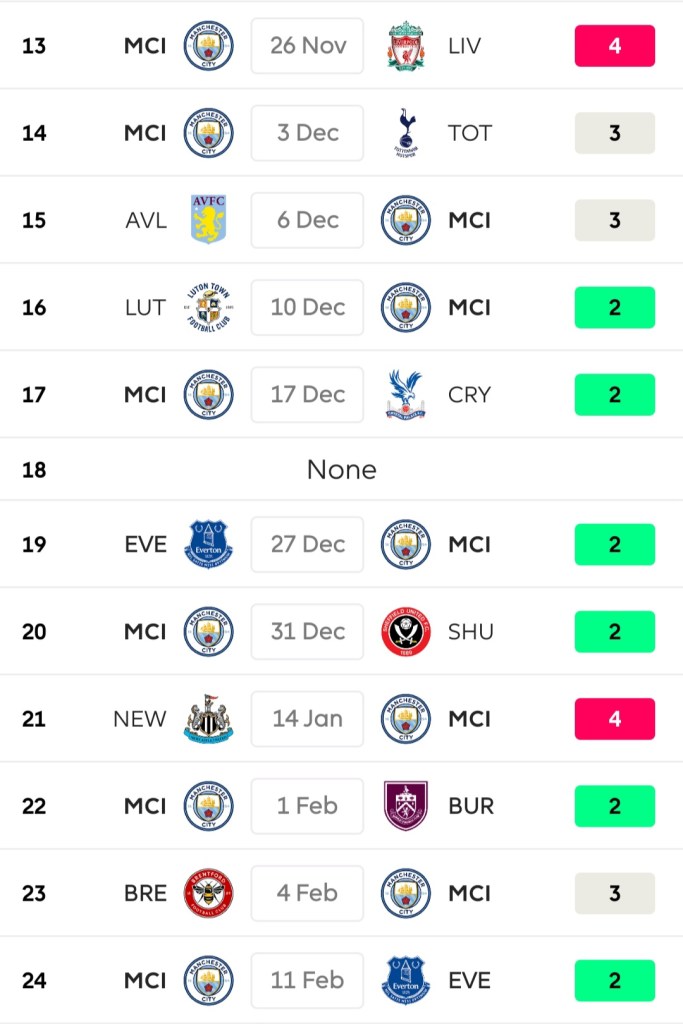Open the Brentford bee crest
Image resolution: width=683 pixels, height=1024 pixels.
point(209,892)
